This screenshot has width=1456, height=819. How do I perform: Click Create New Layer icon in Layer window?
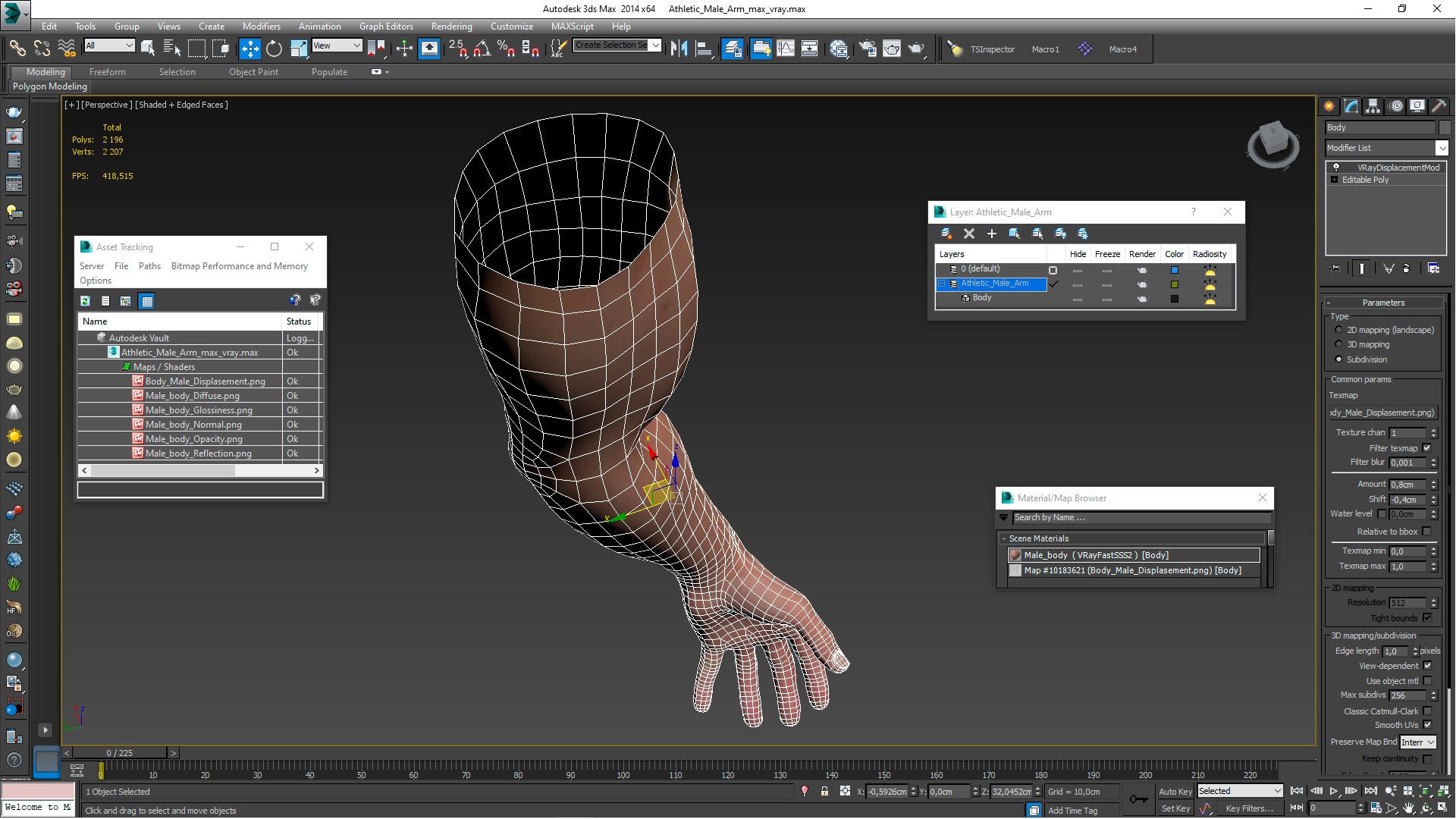(946, 234)
